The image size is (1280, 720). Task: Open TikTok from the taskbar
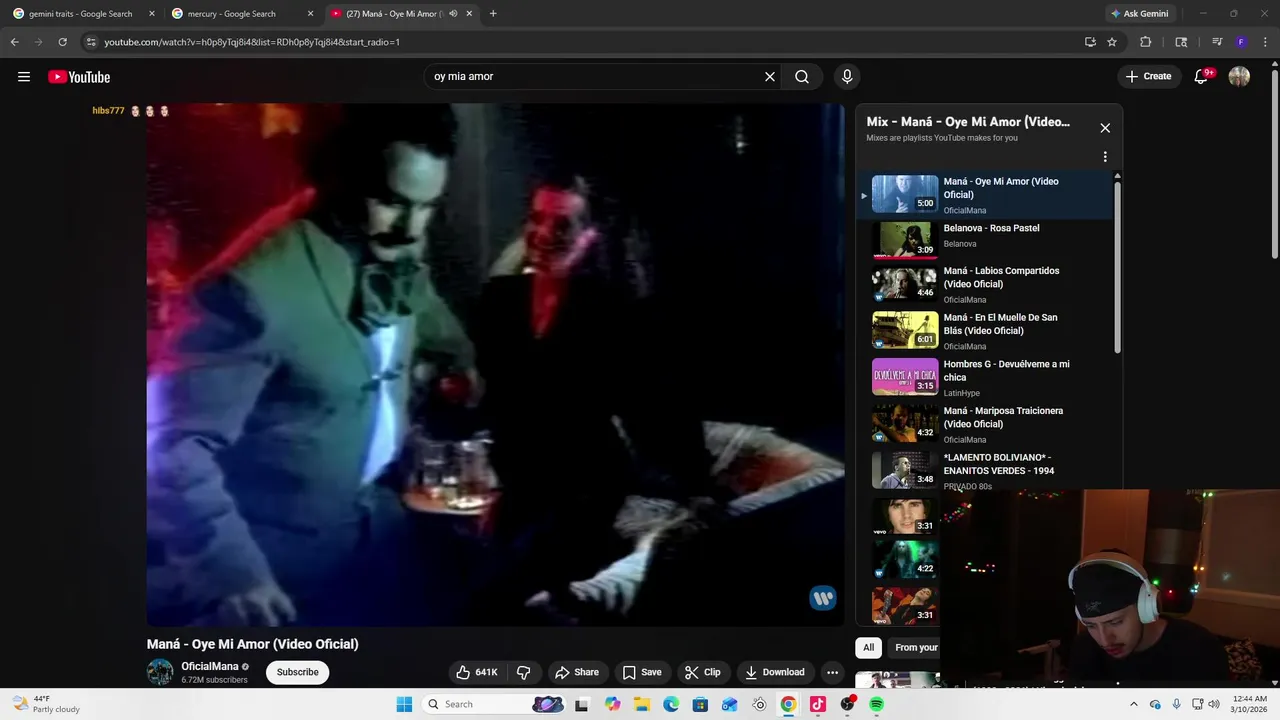coord(818,704)
